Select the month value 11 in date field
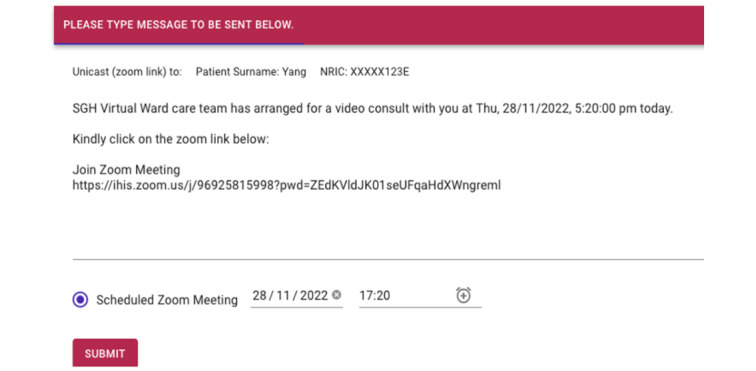The width and height of the screenshot is (756, 371). 283,295
